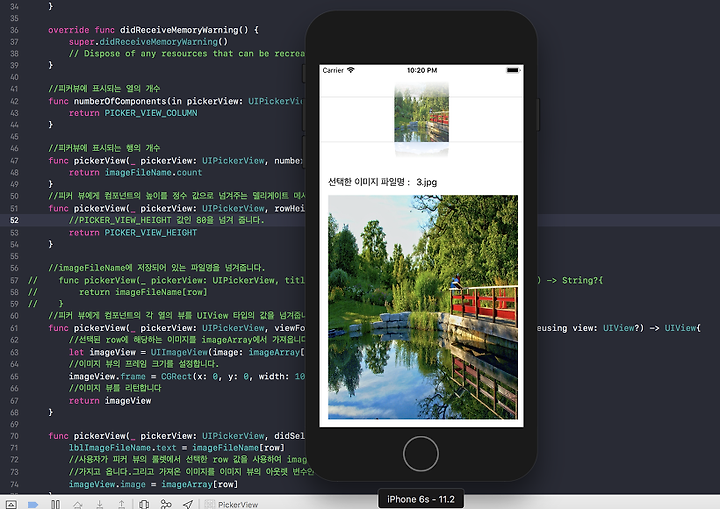Viewport: 720px width, 509px height.
Task: Click 'return PICKER_VIEW_HEIGHT' on line 53
Action: pos(133,232)
